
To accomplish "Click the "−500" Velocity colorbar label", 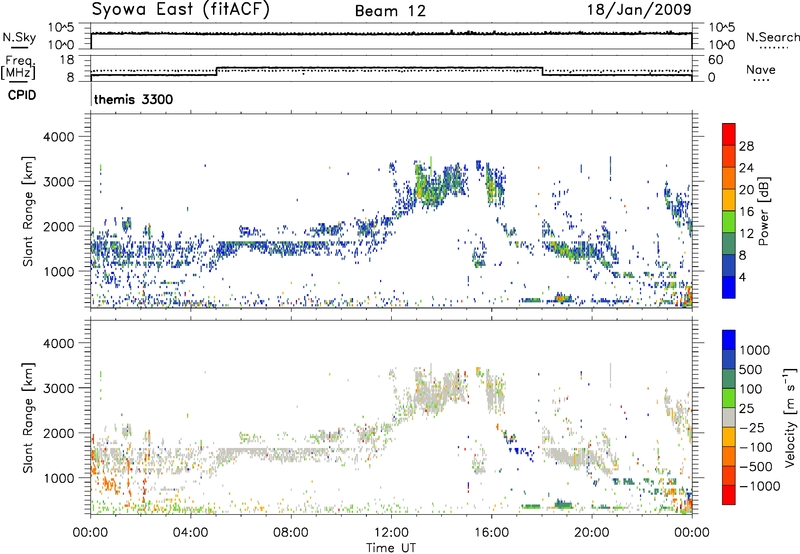I will point(755,467).
